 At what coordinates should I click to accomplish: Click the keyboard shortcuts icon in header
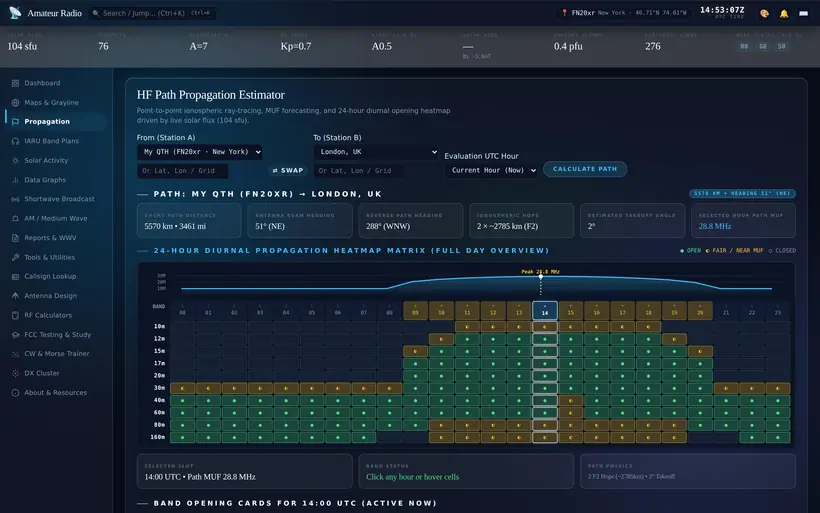click(803, 14)
